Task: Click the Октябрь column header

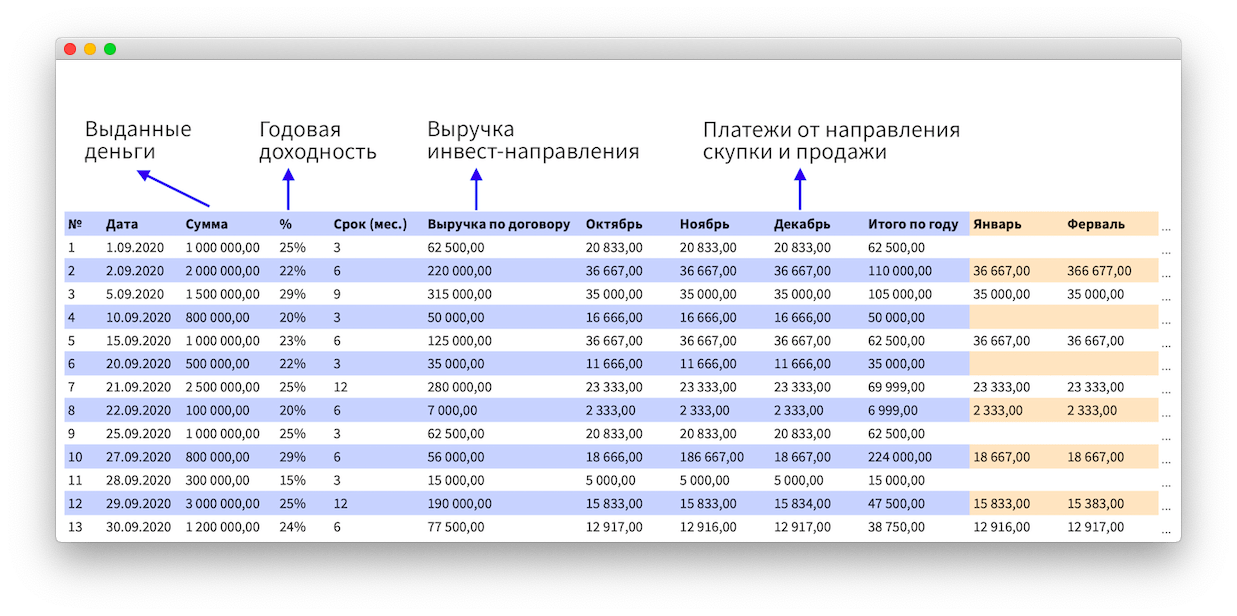Action: [x=614, y=224]
